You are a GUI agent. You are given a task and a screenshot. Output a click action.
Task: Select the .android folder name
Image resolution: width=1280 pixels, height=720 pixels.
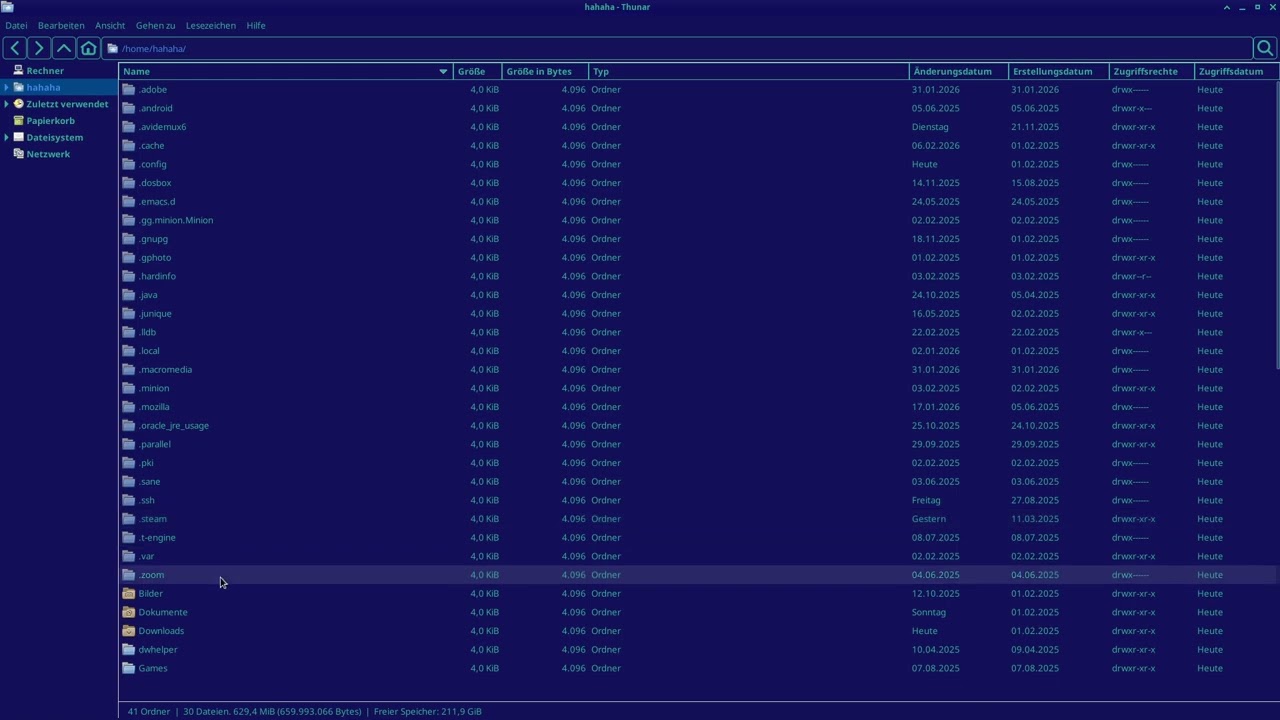[x=155, y=108]
